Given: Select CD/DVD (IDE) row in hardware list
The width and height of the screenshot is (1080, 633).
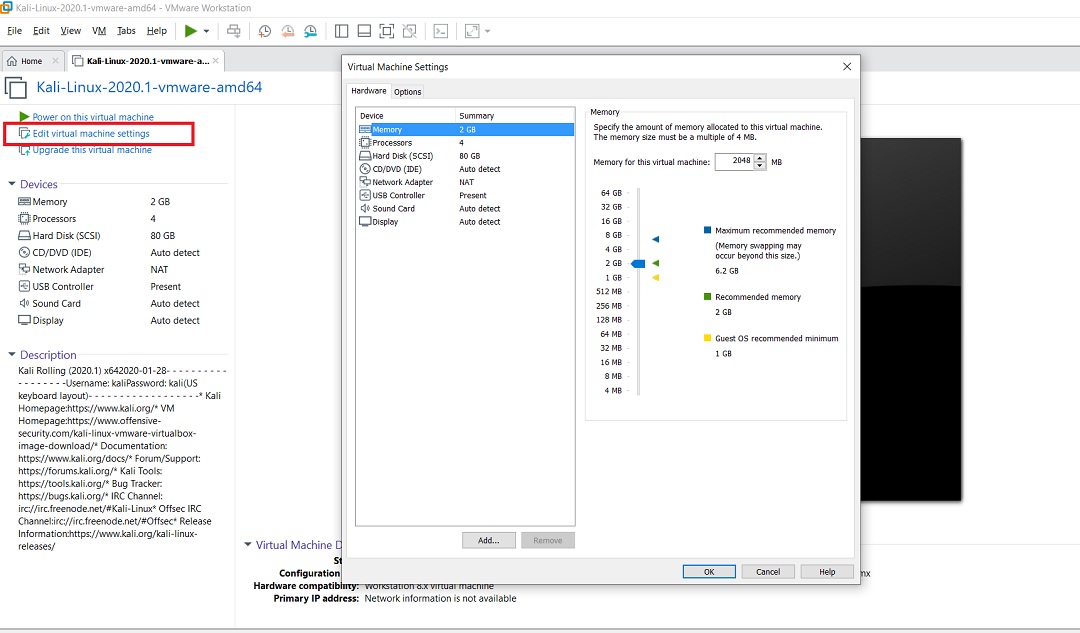Looking at the screenshot, I should (x=466, y=169).
